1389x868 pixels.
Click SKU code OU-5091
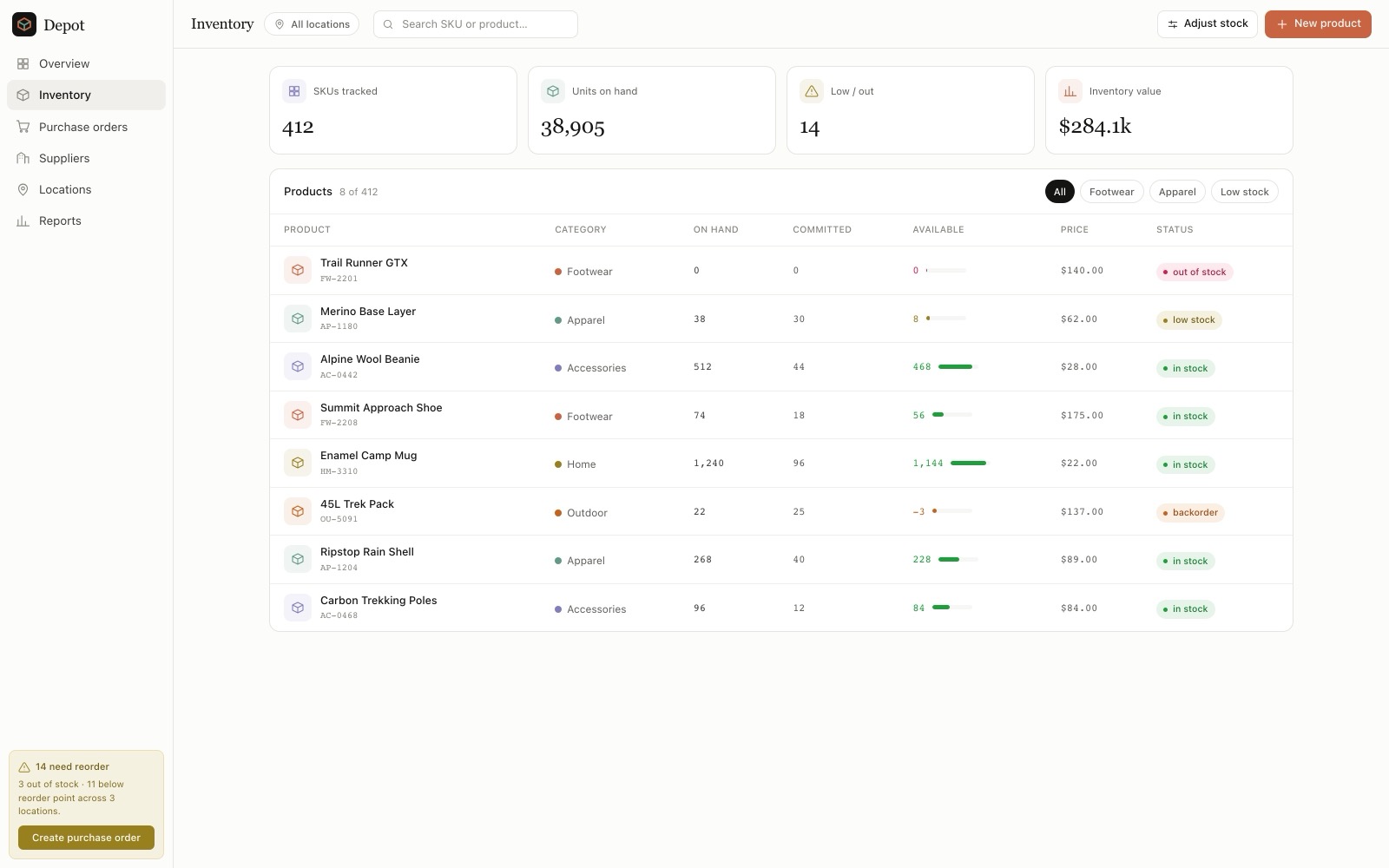[339, 519]
